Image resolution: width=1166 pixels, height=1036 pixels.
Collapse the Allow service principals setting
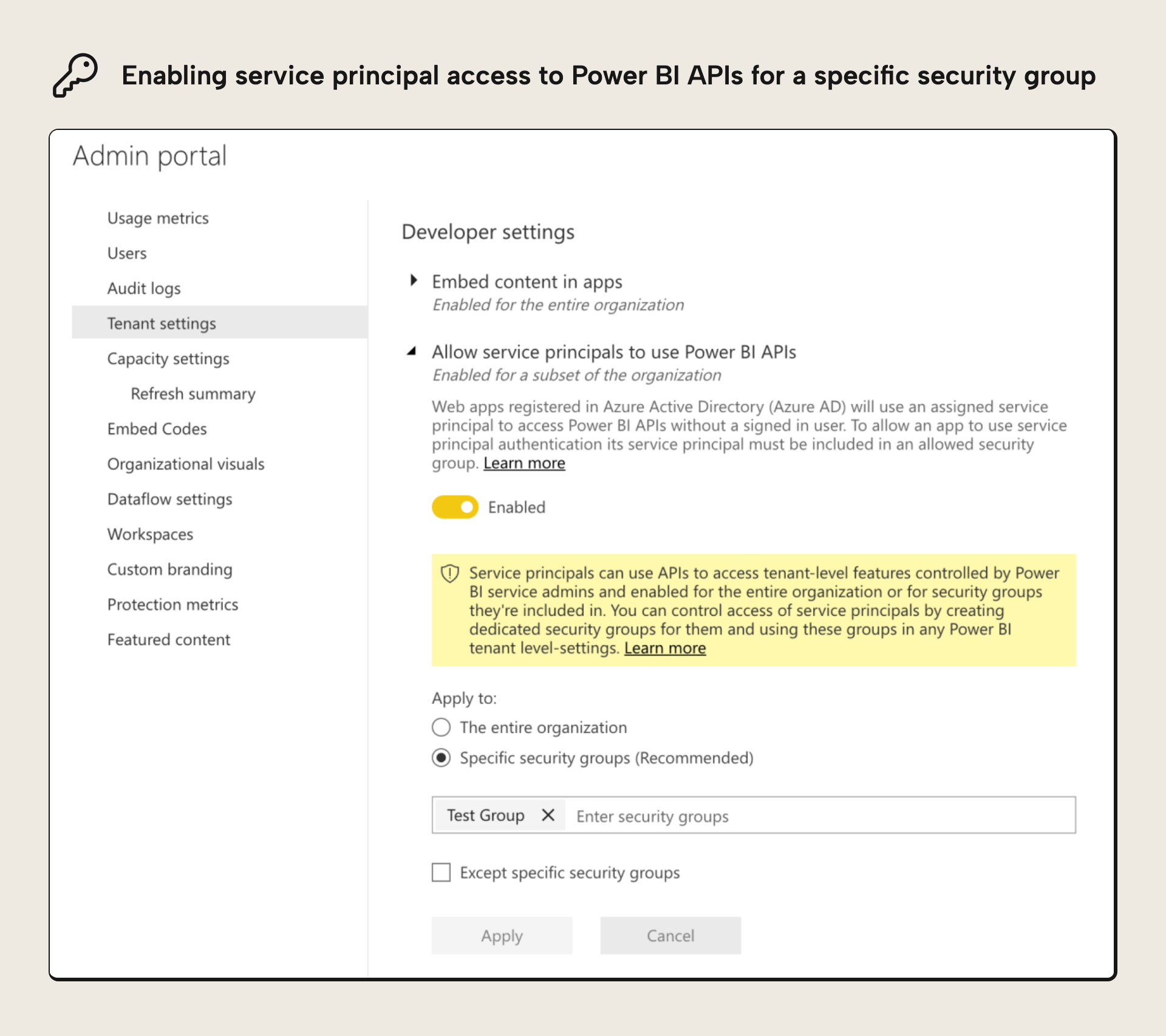click(412, 351)
